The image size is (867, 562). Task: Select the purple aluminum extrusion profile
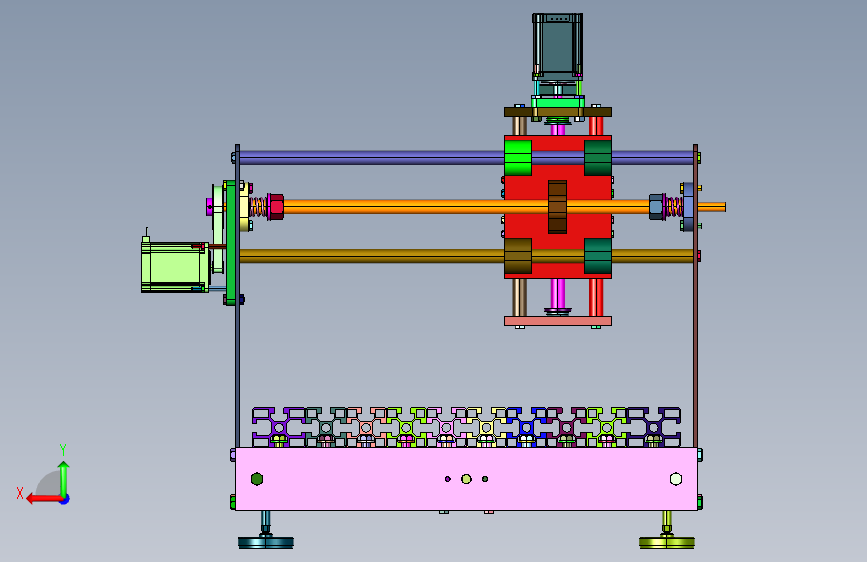(279, 427)
